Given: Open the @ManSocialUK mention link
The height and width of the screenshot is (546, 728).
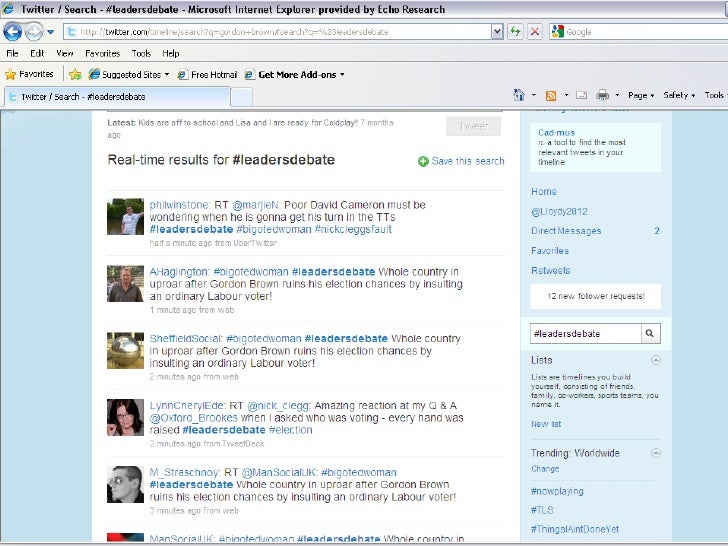Looking at the screenshot, I should (x=279, y=472).
